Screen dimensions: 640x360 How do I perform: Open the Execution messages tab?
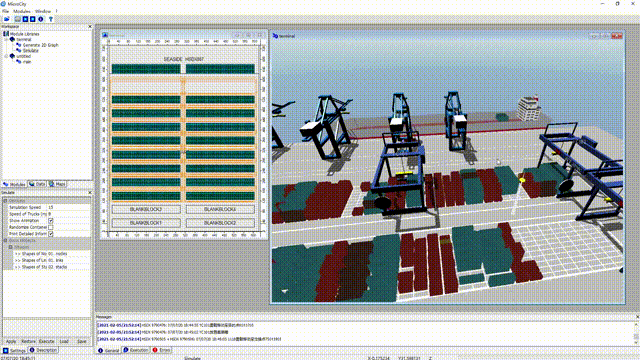136,350
